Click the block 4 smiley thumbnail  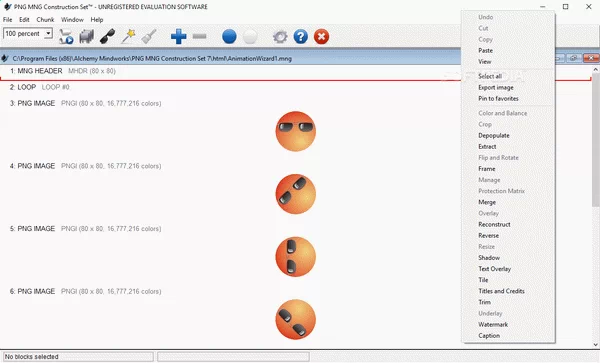pyautogui.click(x=295, y=194)
